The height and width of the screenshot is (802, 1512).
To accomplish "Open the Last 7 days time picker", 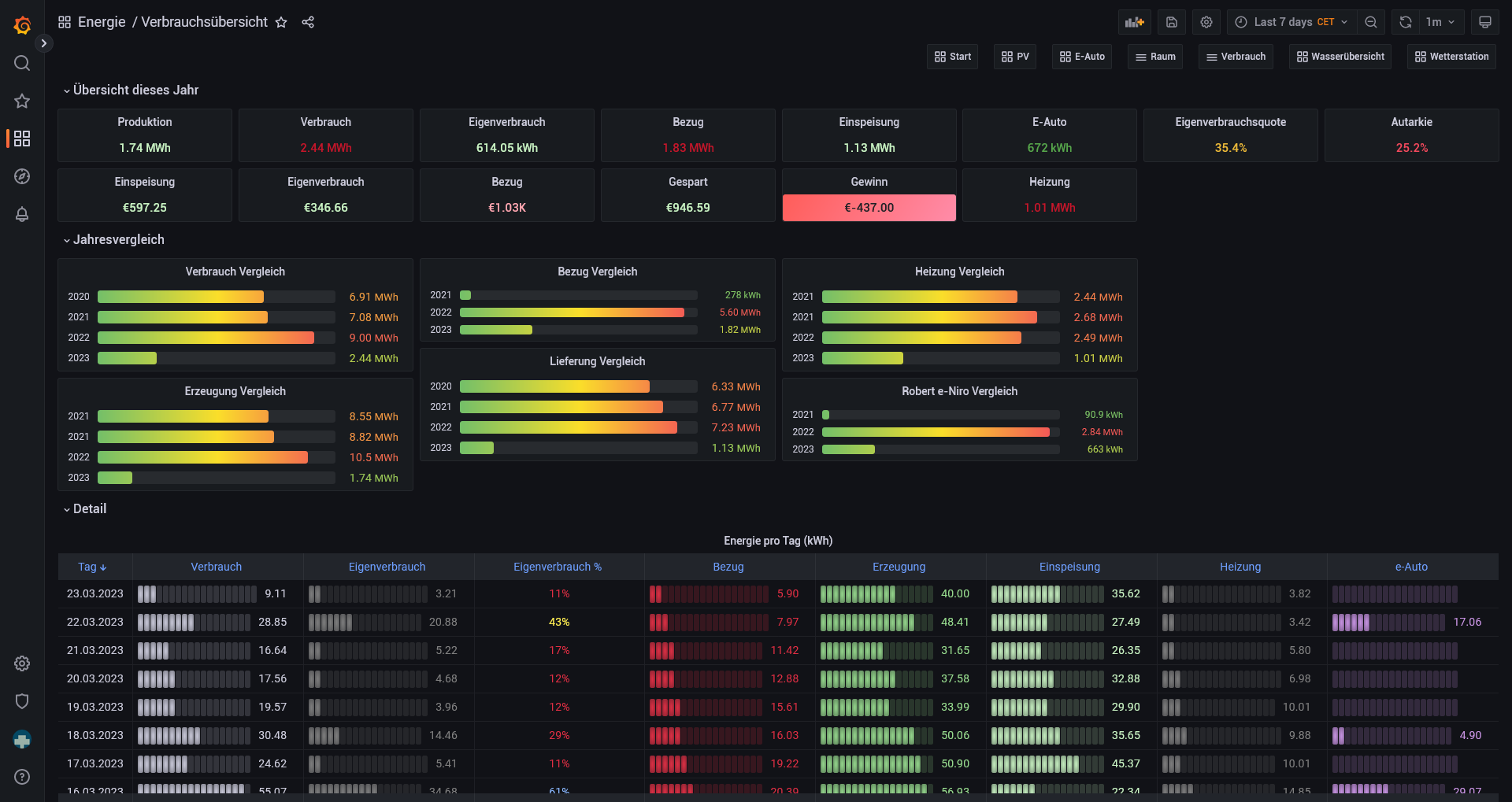I will click(x=1292, y=22).
